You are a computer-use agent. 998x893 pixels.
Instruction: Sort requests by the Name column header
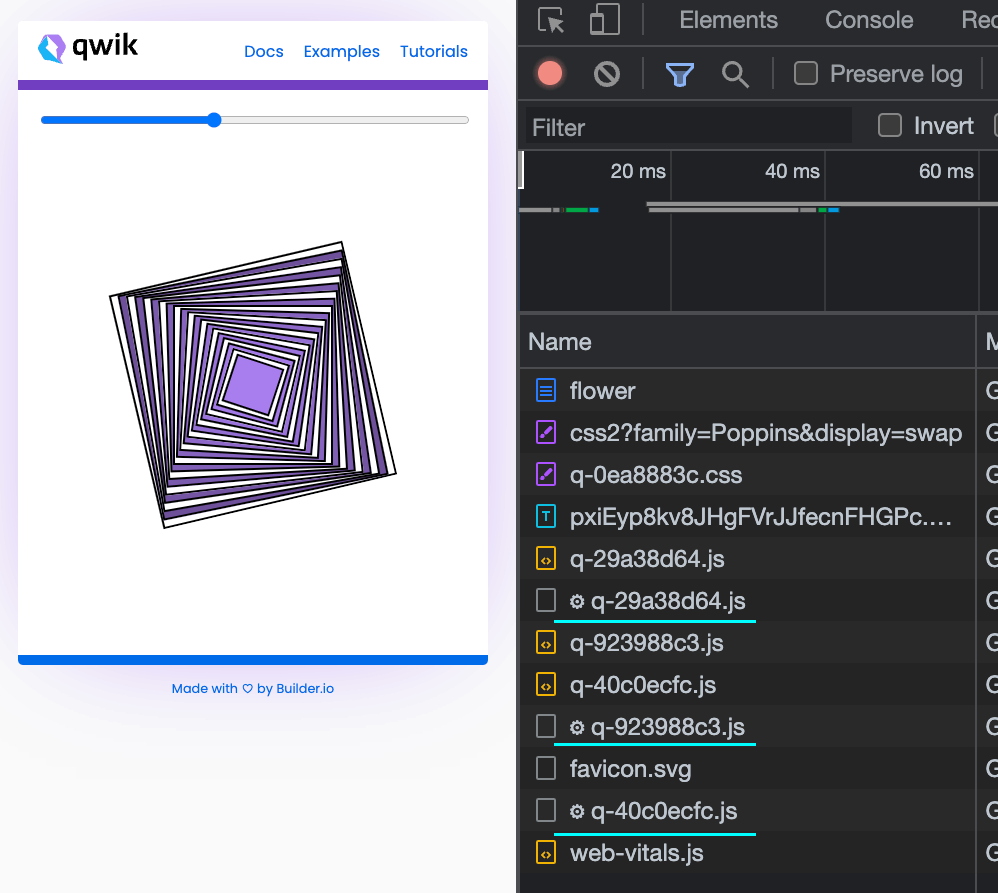click(747, 342)
